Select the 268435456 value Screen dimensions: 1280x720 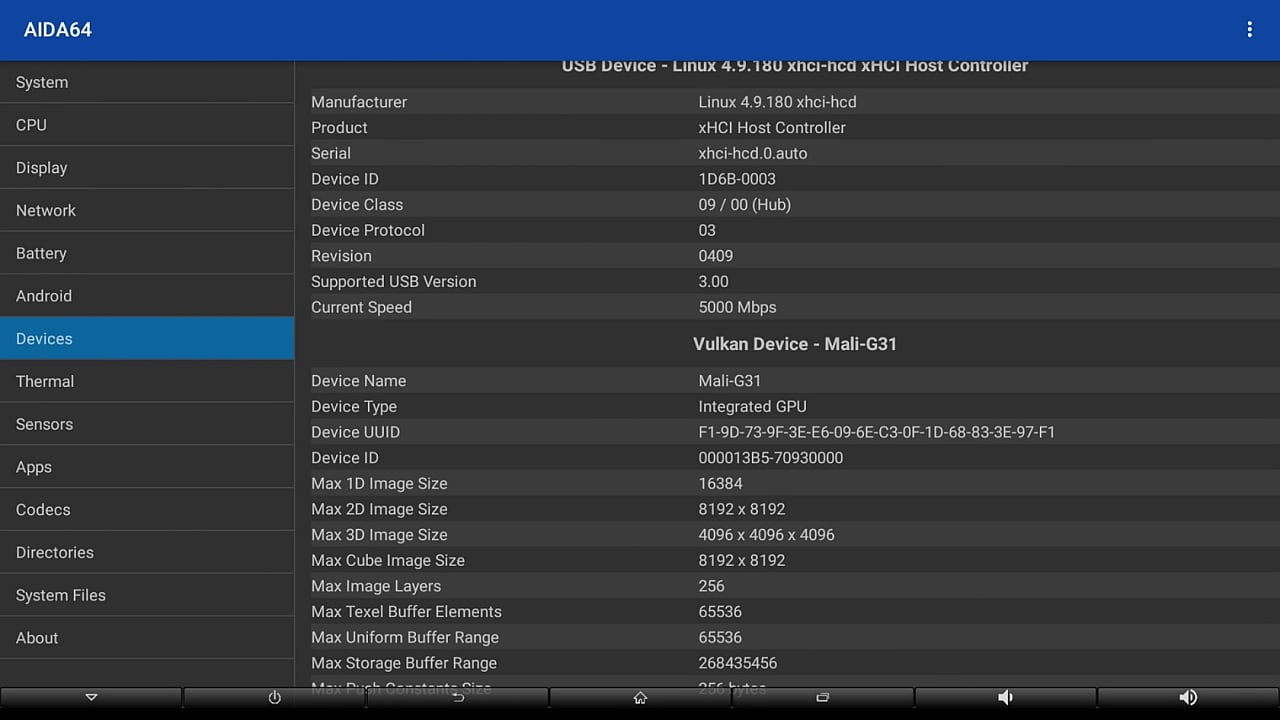pos(738,663)
